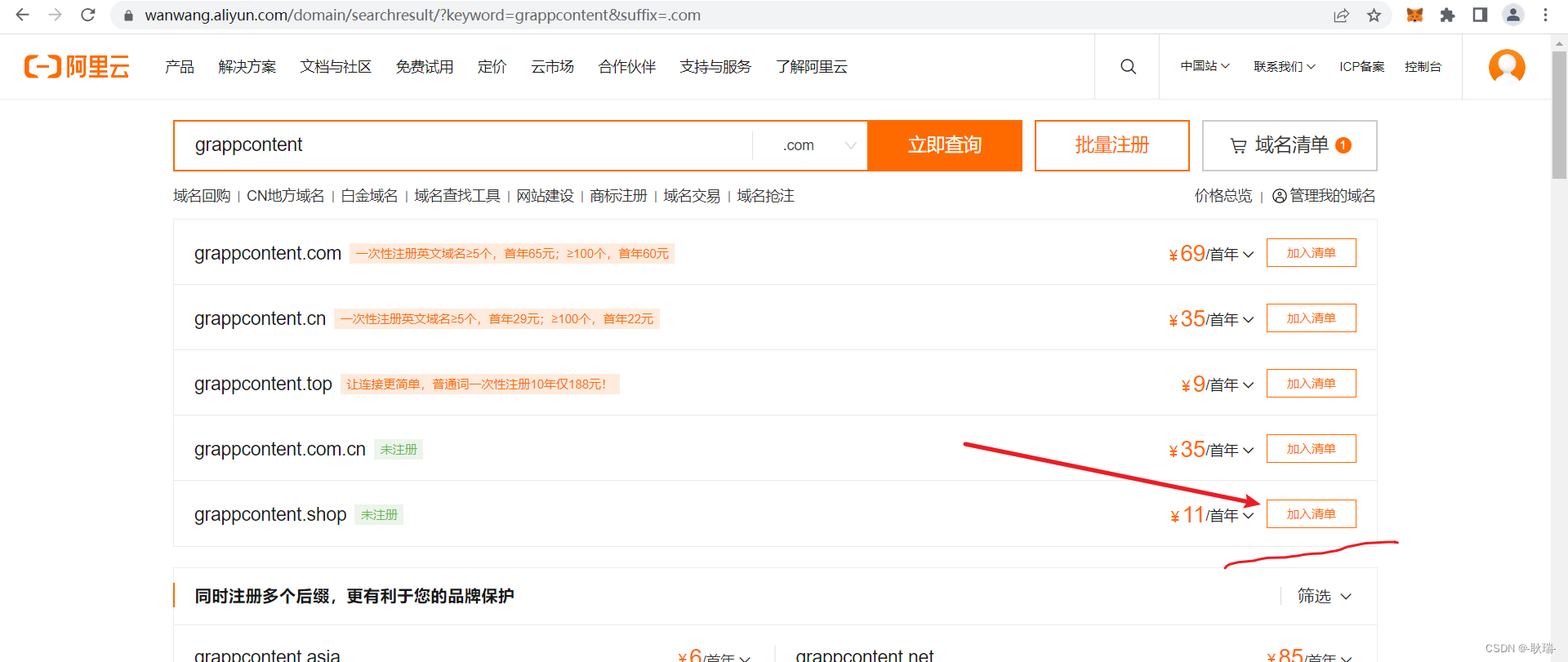
Task: Open the 合作伙伴 menu item
Action: coord(627,67)
